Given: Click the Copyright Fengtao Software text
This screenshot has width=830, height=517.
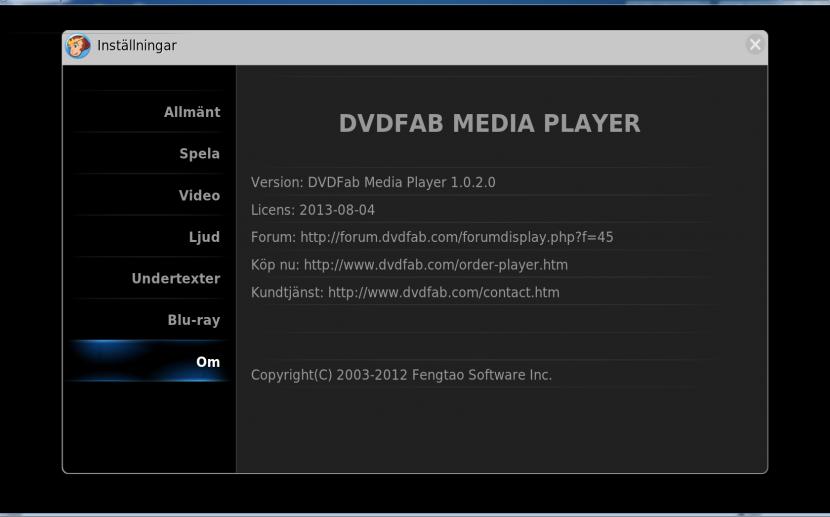Looking at the screenshot, I should click(401, 375).
